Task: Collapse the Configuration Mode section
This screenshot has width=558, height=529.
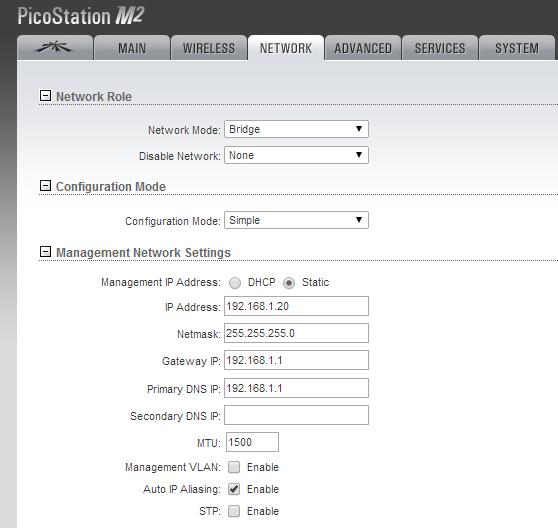Action: (x=45, y=185)
